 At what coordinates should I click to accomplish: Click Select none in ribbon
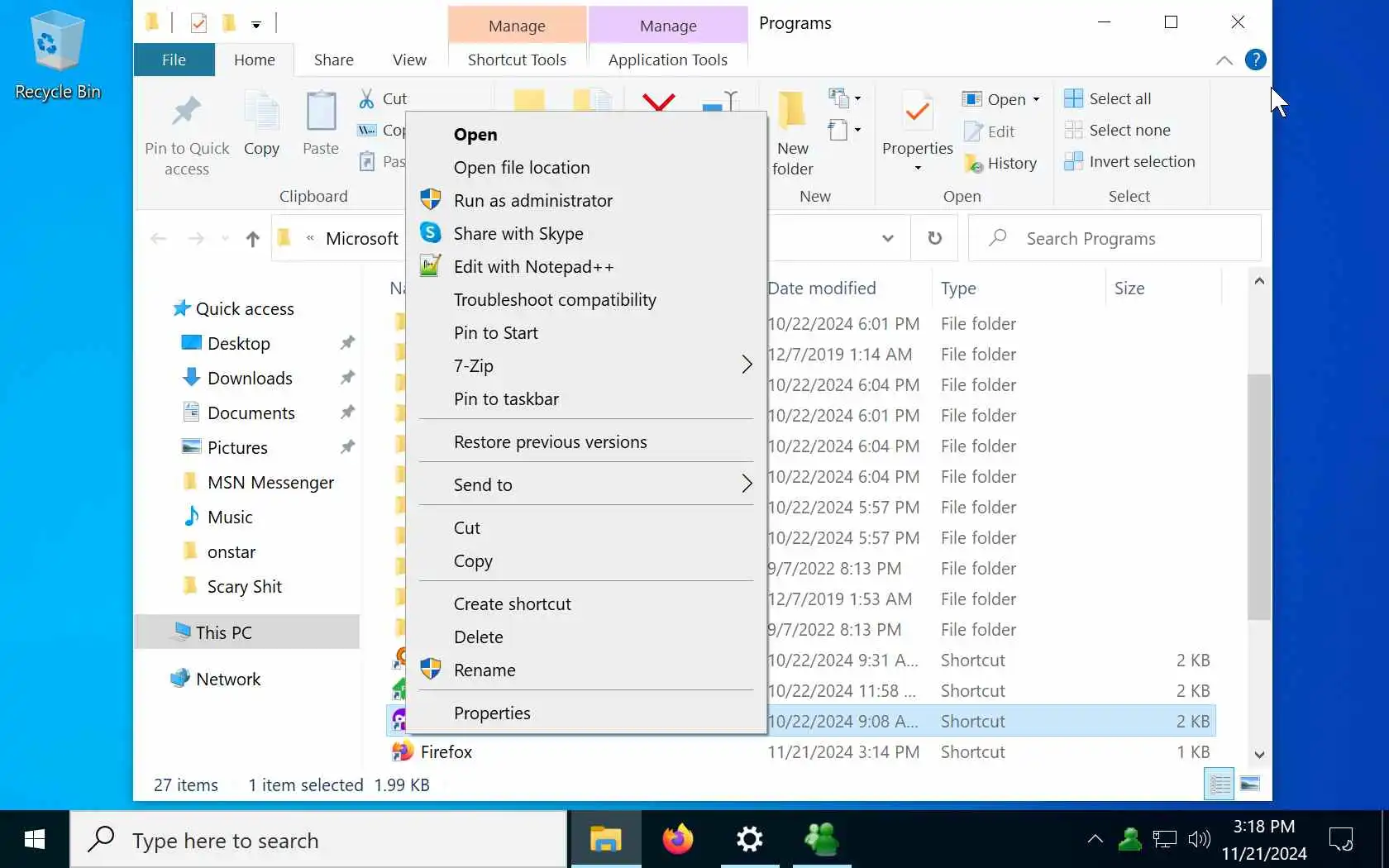(1118, 130)
